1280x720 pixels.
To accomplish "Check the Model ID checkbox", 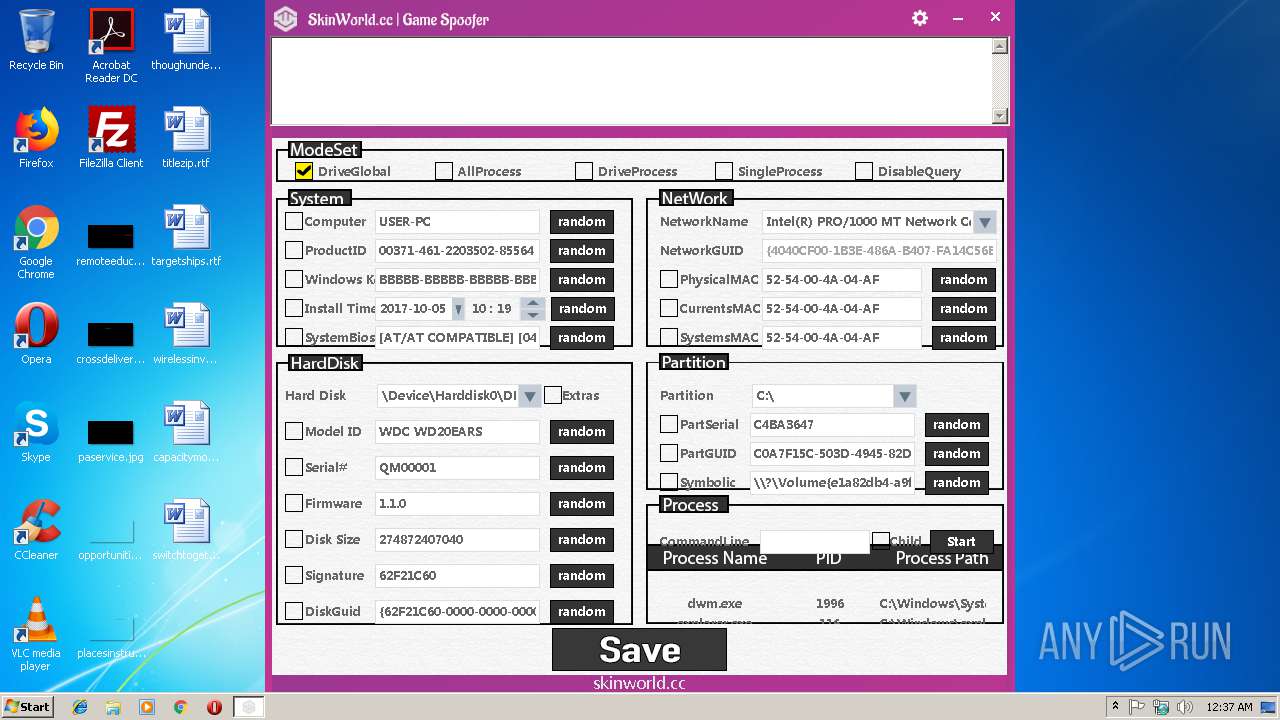I will (x=294, y=431).
